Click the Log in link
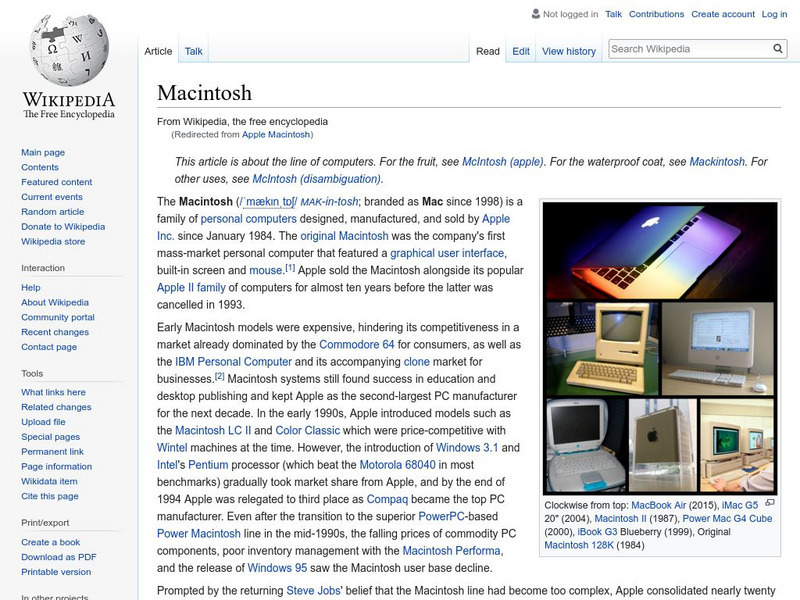The width and height of the screenshot is (800, 600). 774,14
